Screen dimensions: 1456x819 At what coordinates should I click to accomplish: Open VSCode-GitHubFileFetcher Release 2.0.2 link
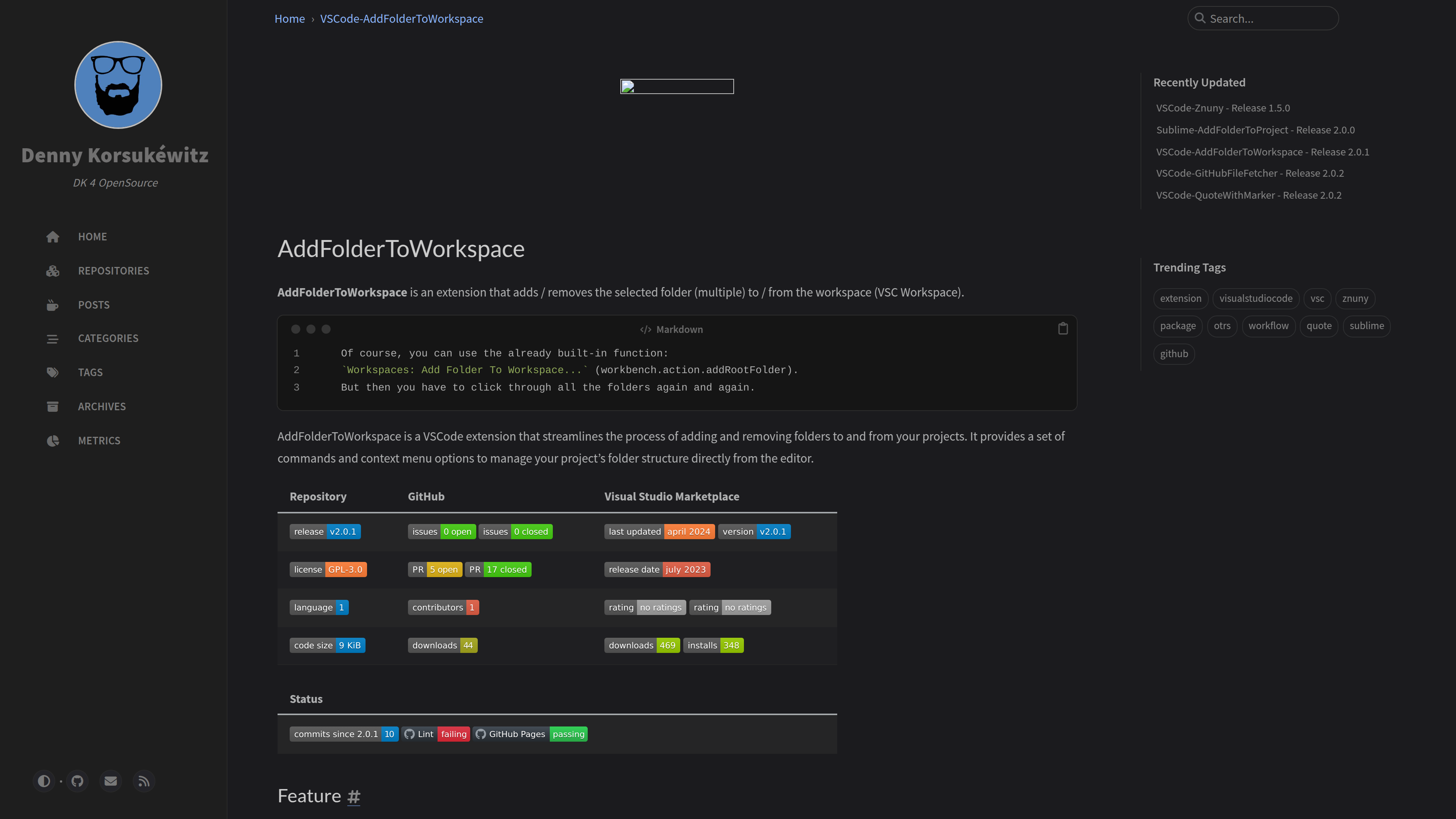(1250, 174)
